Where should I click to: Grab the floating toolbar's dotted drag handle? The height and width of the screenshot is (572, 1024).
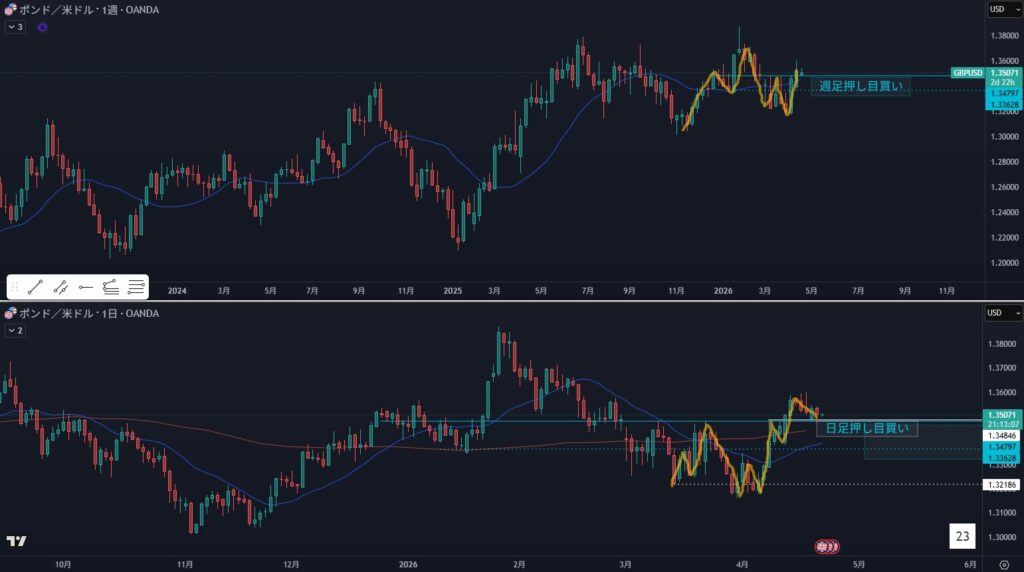coord(14,287)
